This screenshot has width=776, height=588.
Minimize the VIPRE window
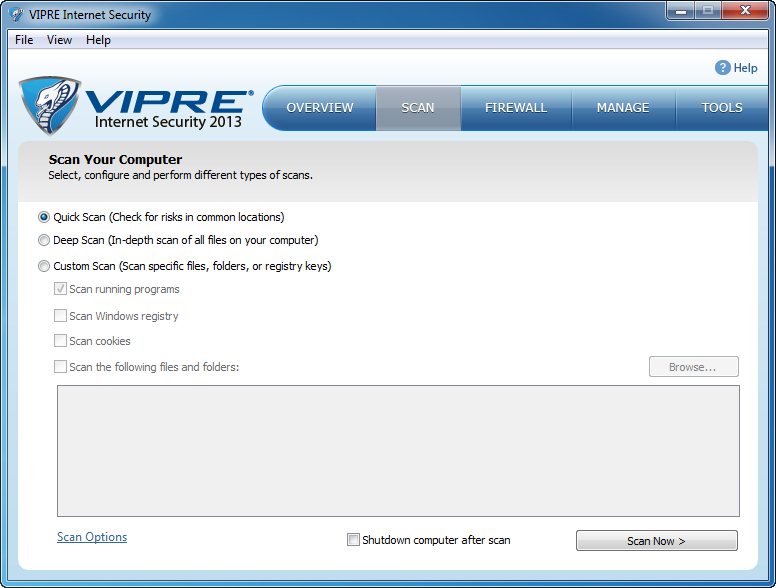pos(681,10)
